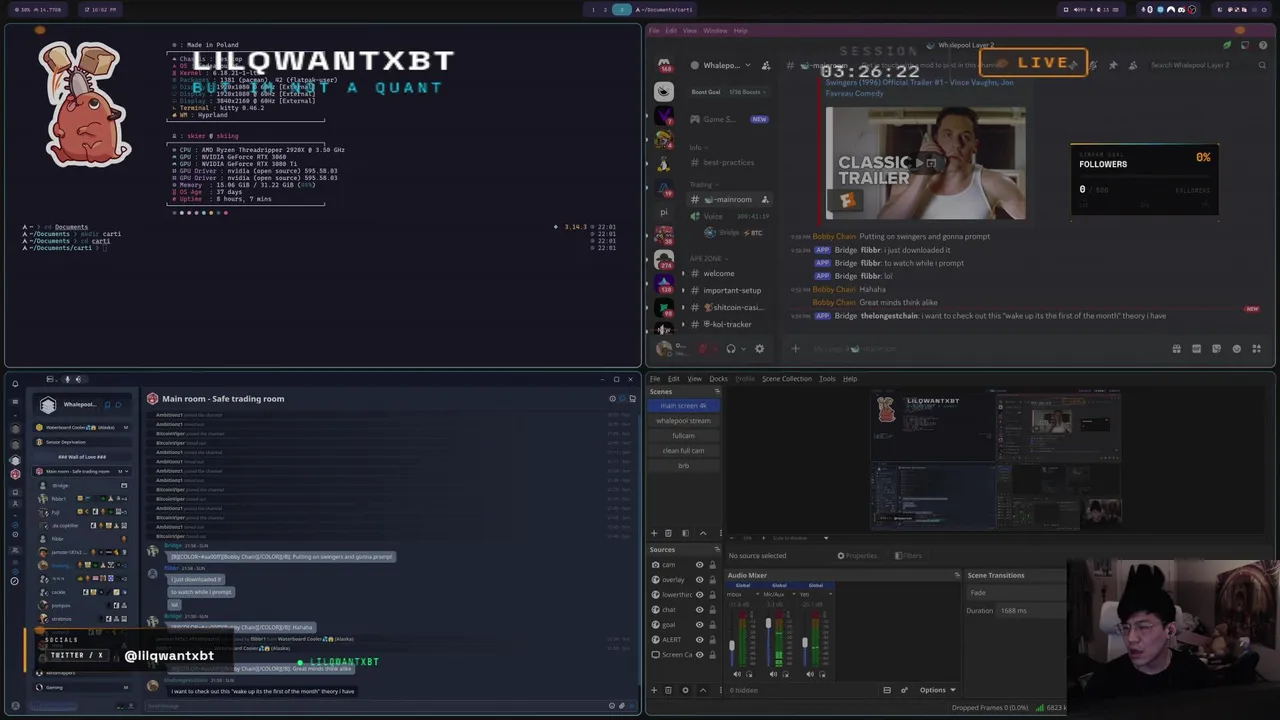Adjust the Mic/Aux volume fader
The height and width of the screenshot is (720, 1280).
[x=768, y=624]
